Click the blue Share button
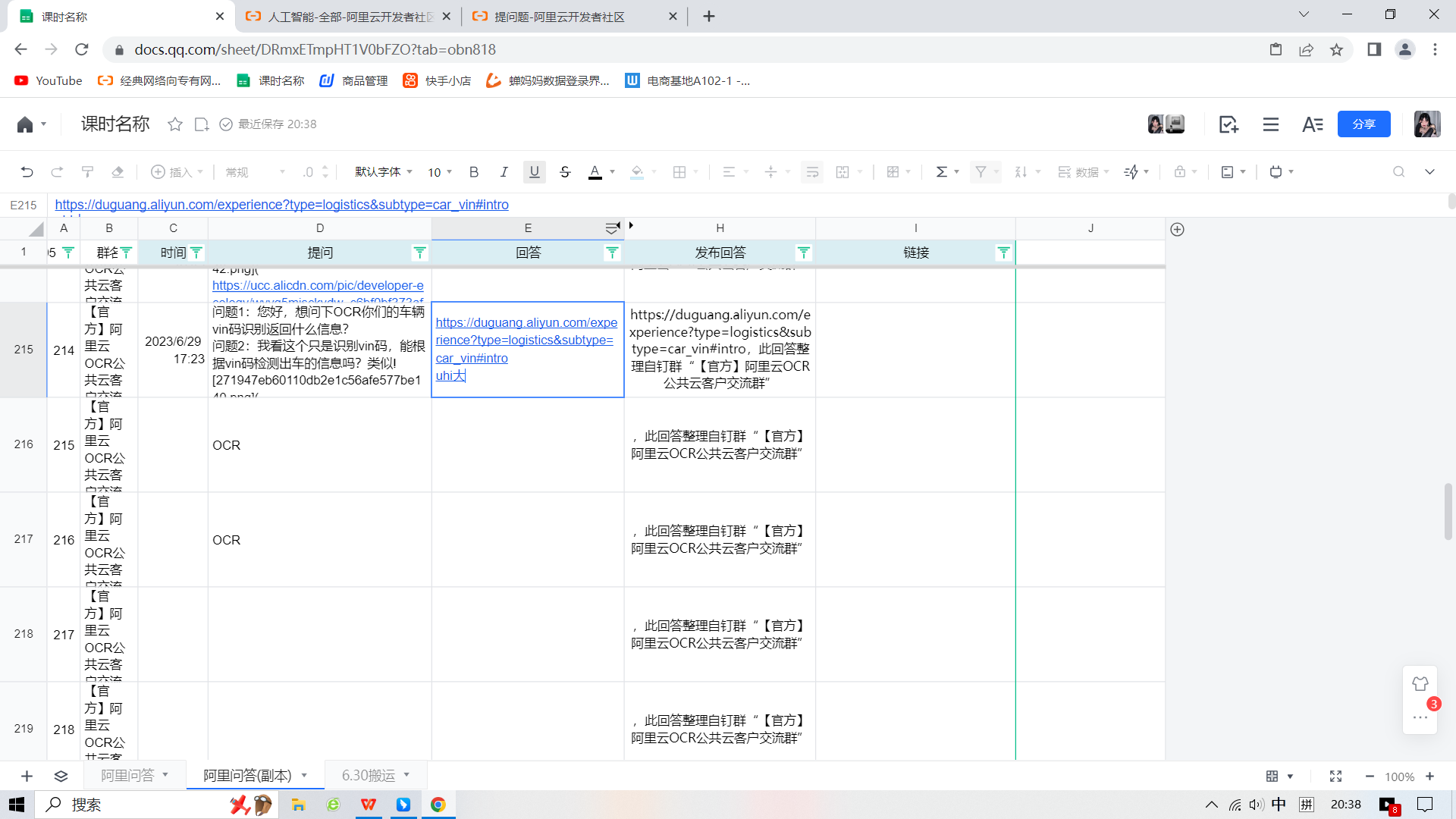Image resolution: width=1456 pixels, height=819 pixels. click(x=1363, y=124)
